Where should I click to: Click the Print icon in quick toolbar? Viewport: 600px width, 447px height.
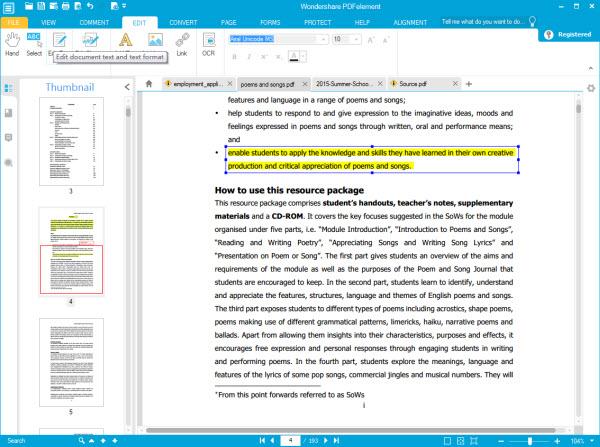coord(66,6)
